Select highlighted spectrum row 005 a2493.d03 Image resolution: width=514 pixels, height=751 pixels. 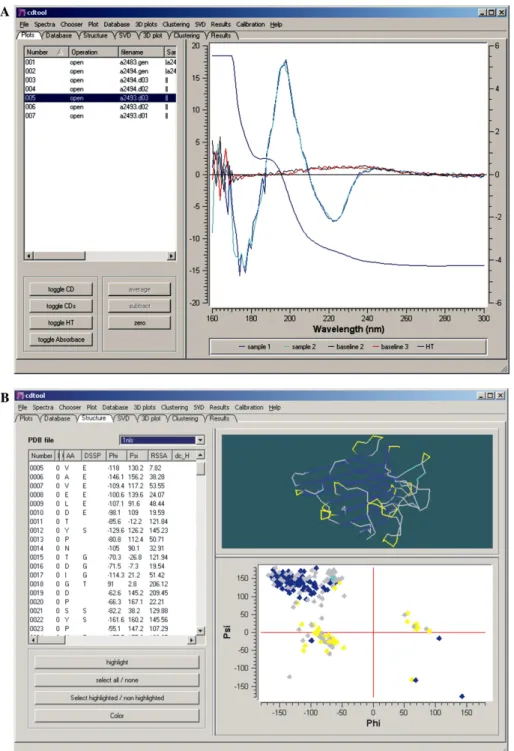(x=100, y=98)
